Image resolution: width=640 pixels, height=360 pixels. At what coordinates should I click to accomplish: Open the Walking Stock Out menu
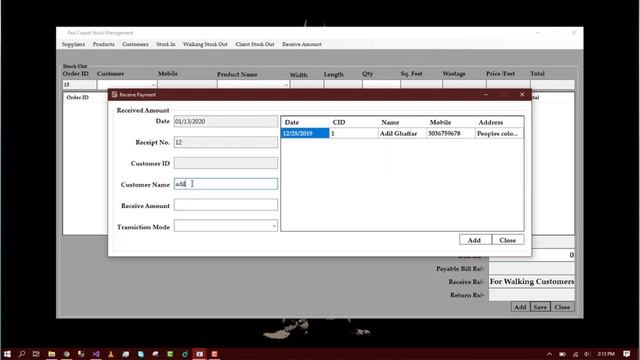tap(205, 44)
